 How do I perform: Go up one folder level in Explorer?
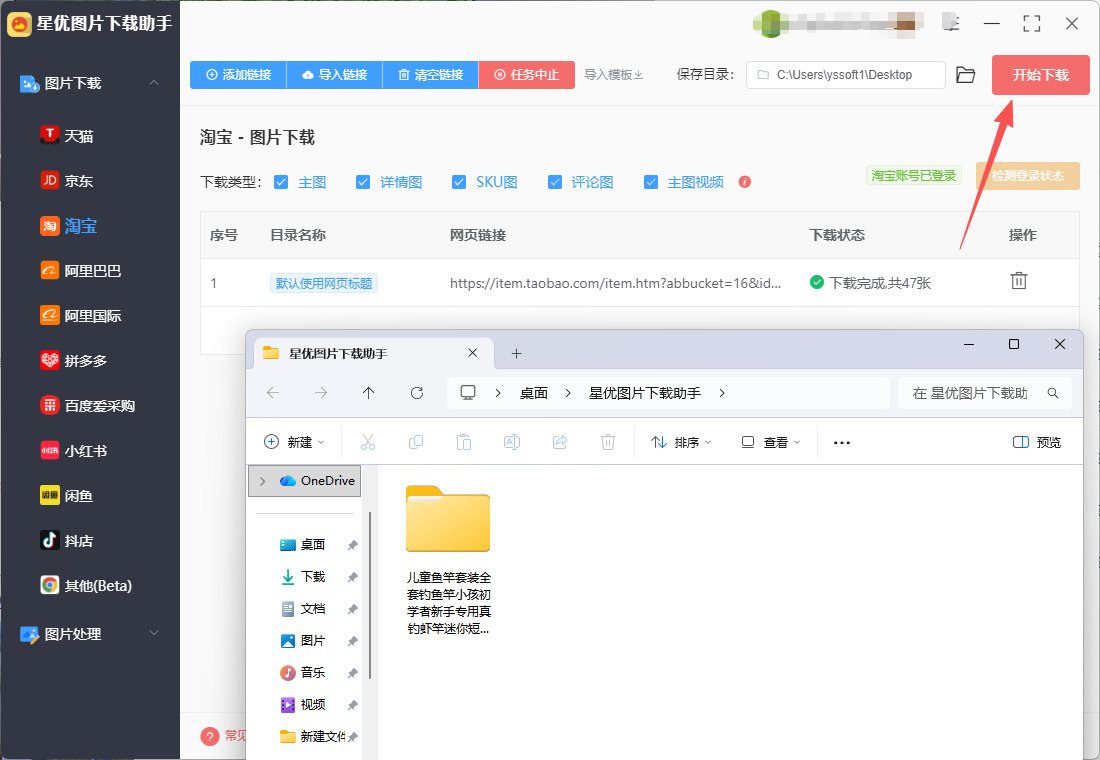click(x=369, y=393)
